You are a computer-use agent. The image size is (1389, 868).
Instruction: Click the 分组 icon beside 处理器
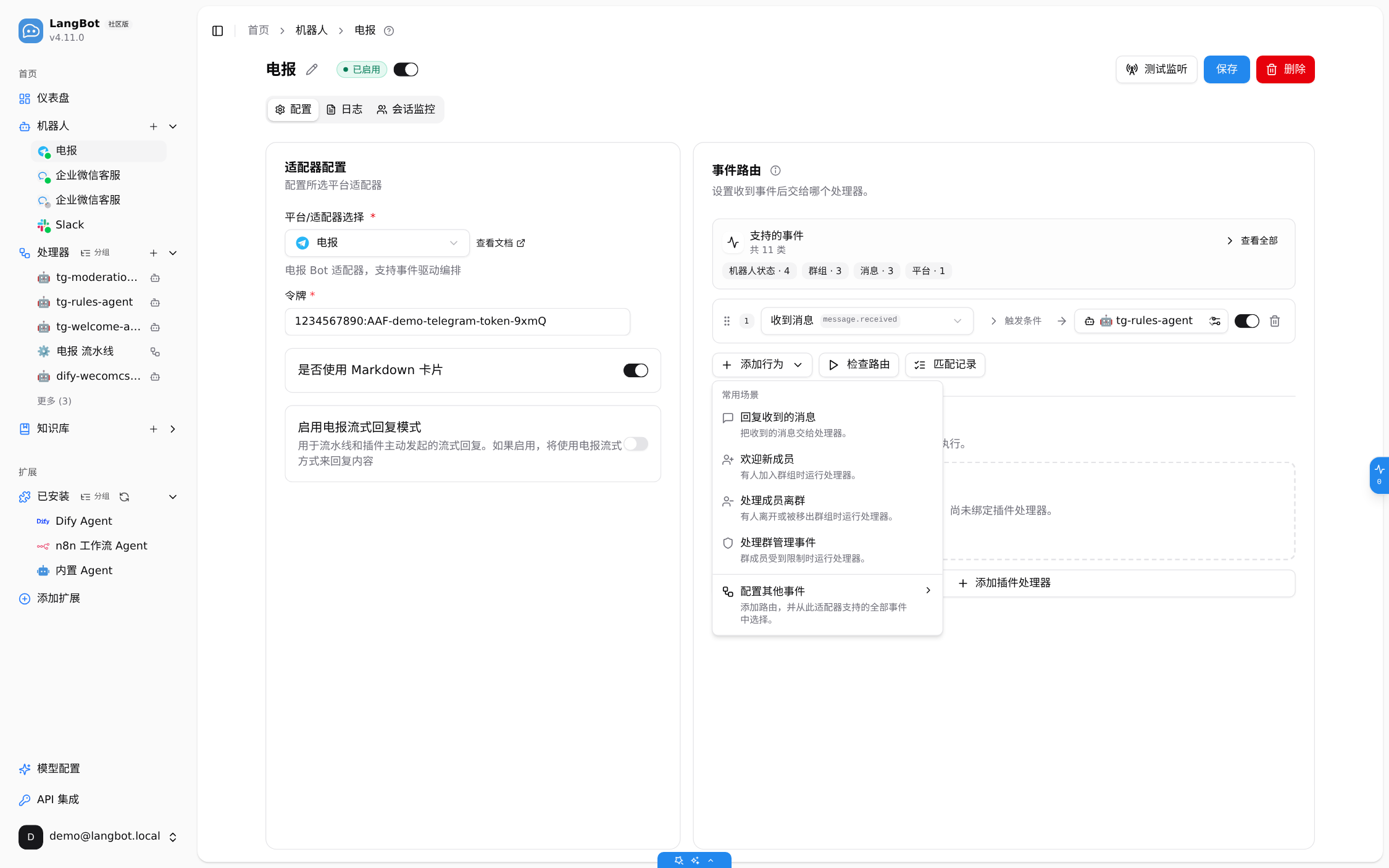[x=95, y=253]
